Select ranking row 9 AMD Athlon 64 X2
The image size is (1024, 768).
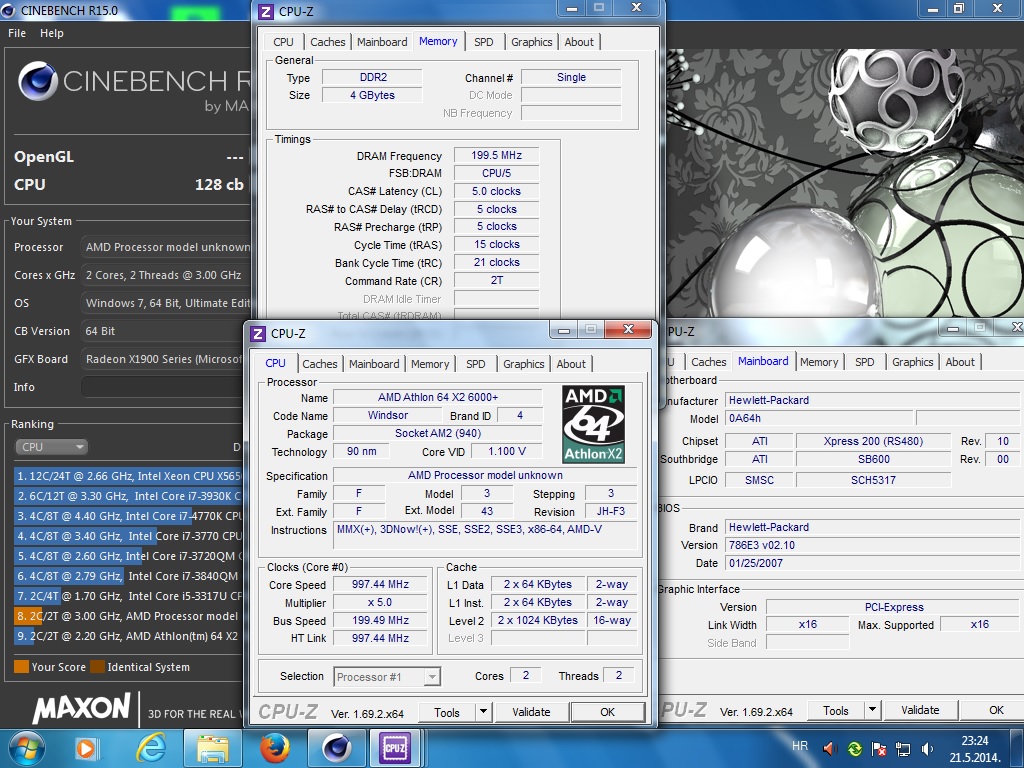tap(127, 636)
